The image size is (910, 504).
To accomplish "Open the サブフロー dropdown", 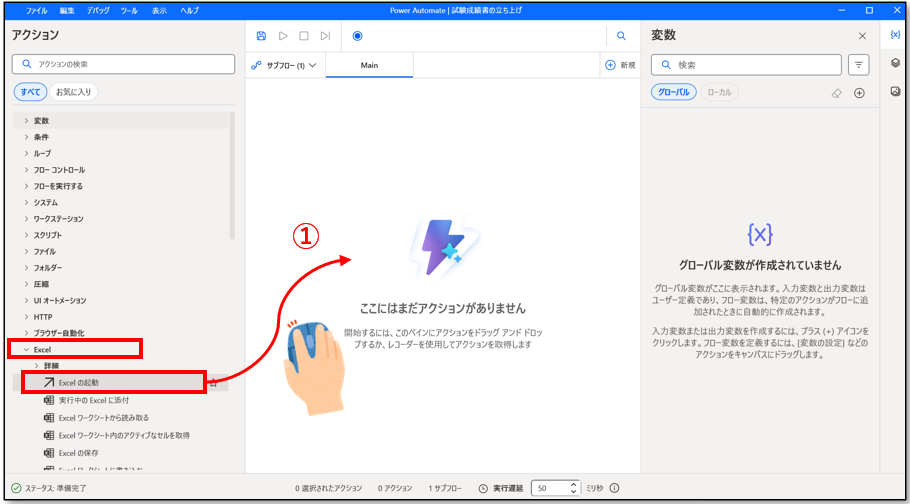I will [284, 65].
